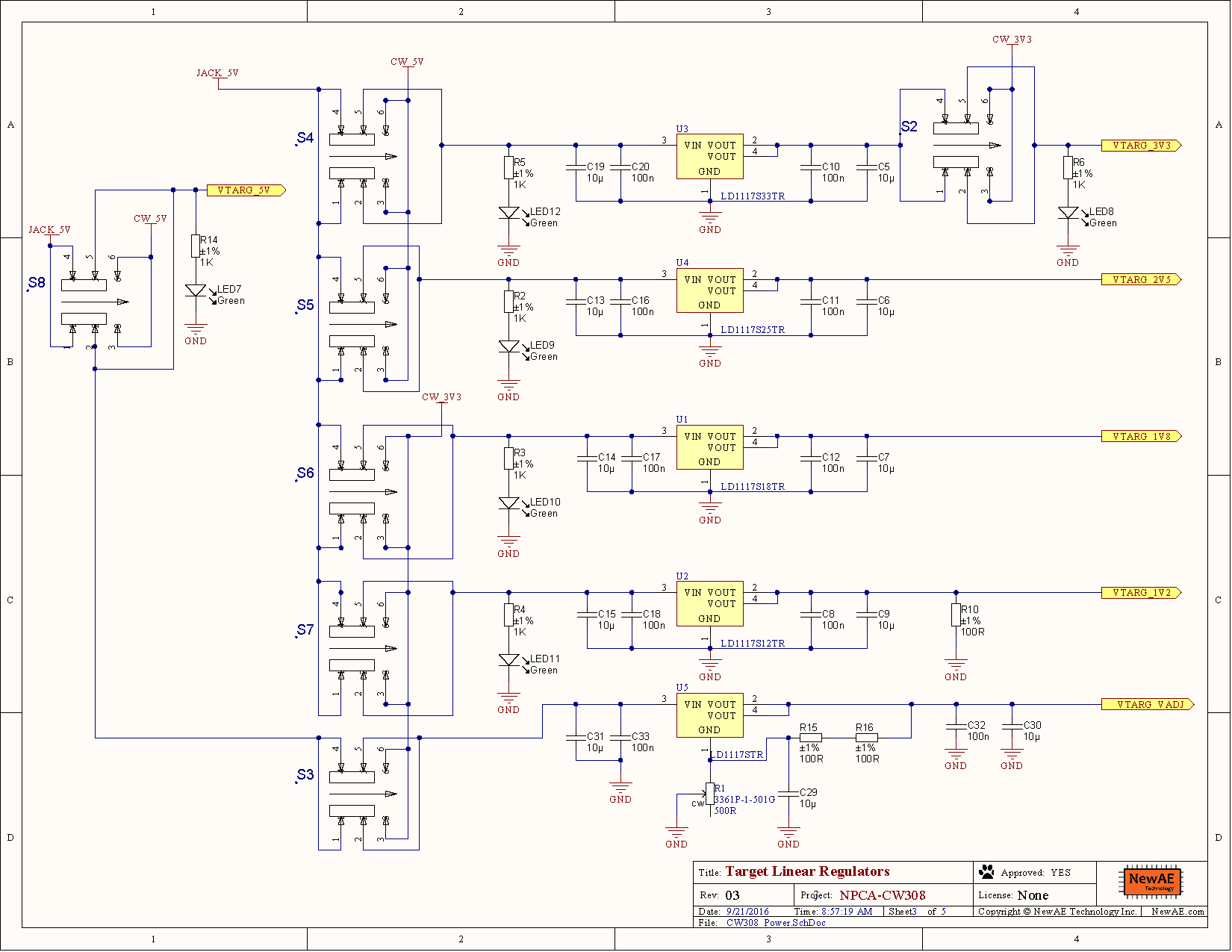Image resolution: width=1232 pixels, height=952 pixels.
Task: Select slide switch S3 symbol
Action: point(364,794)
